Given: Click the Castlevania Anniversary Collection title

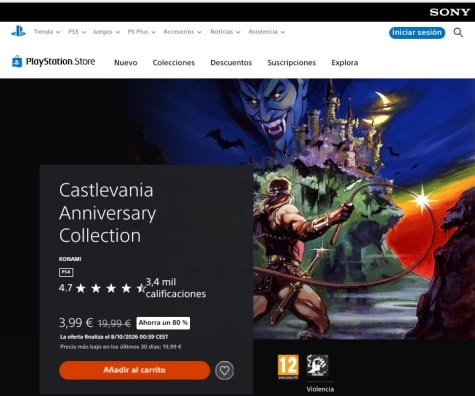Looking at the screenshot, I should 107,213.
